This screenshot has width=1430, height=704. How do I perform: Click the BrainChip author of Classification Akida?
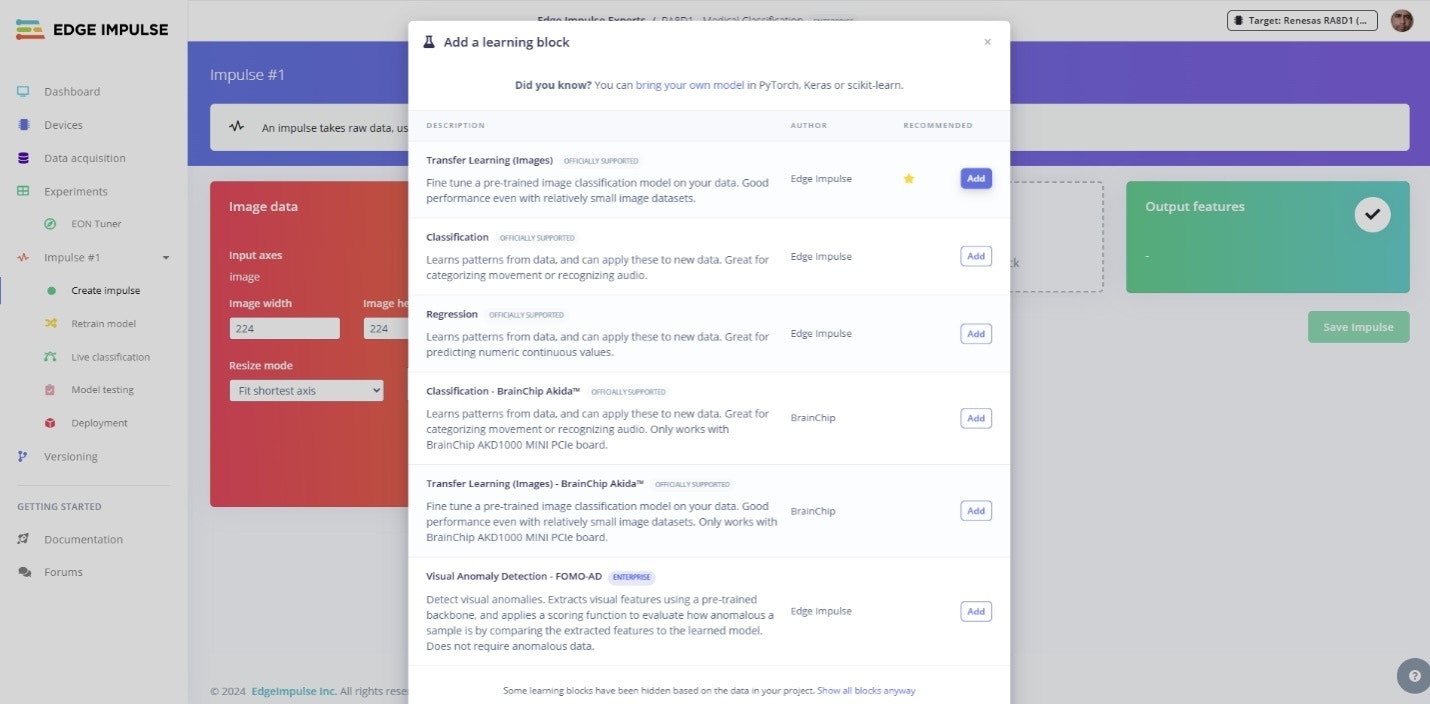coord(813,418)
